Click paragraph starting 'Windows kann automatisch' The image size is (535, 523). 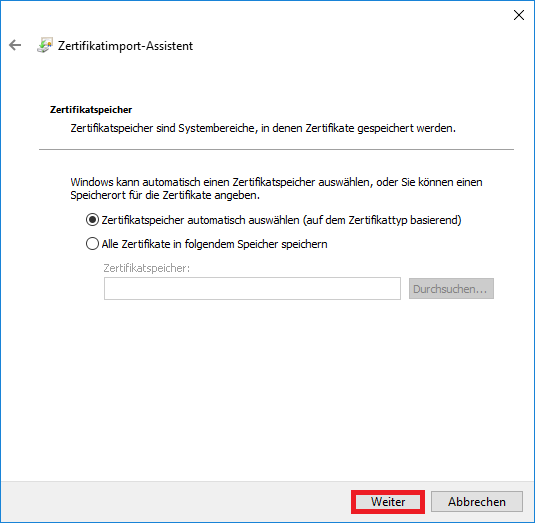pyautogui.click(x=276, y=188)
